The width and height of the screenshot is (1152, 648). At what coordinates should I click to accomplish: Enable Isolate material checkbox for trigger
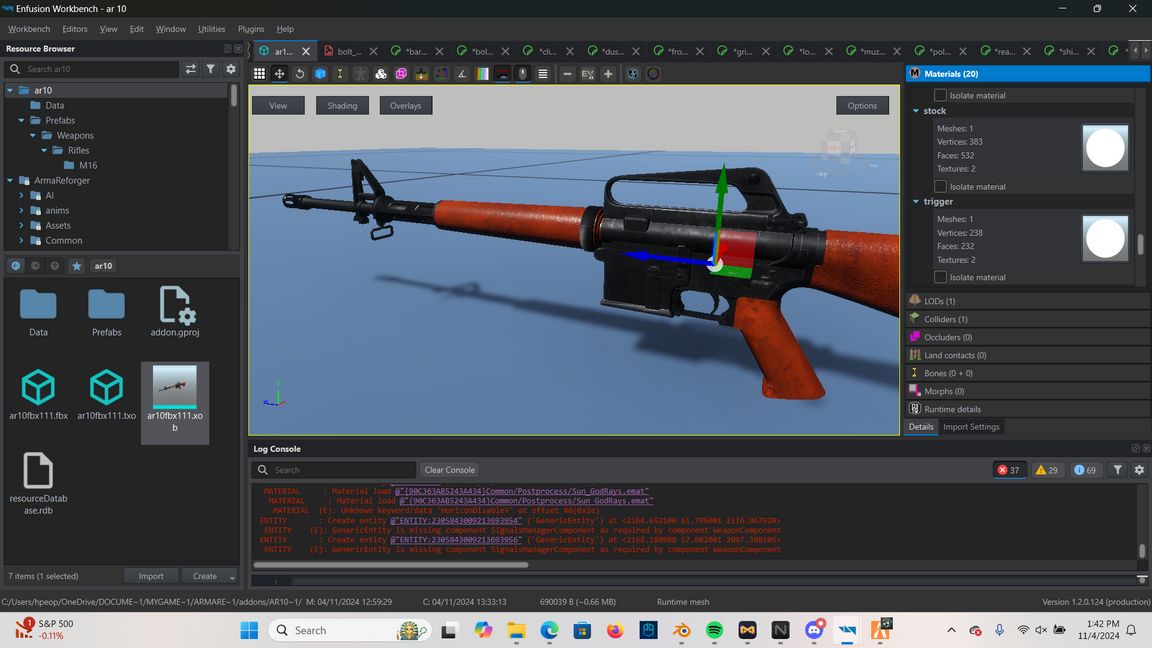point(940,277)
